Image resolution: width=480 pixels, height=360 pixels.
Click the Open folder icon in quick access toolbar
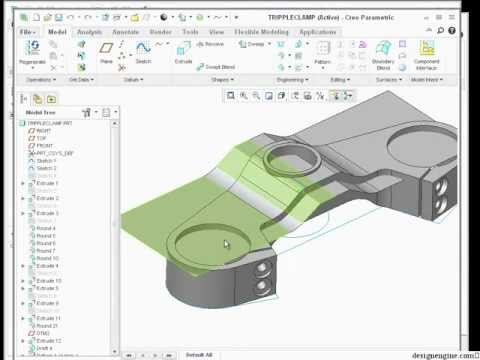coord(48,17)
